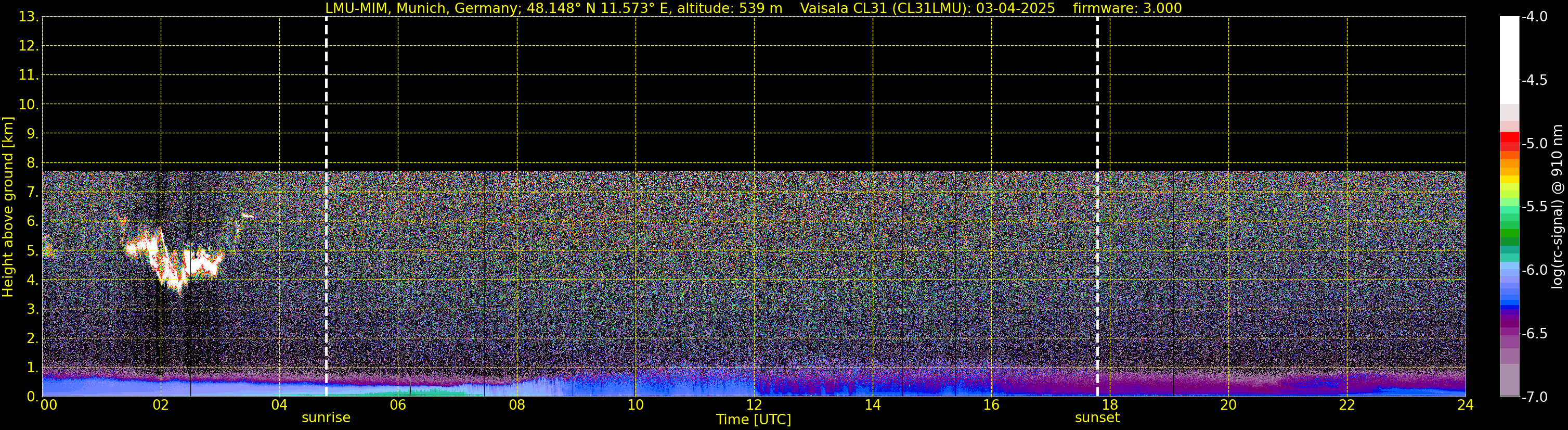Click the red band in the colorbar
Viewport: 1568px width, 430px height.
click(1509, 141)
